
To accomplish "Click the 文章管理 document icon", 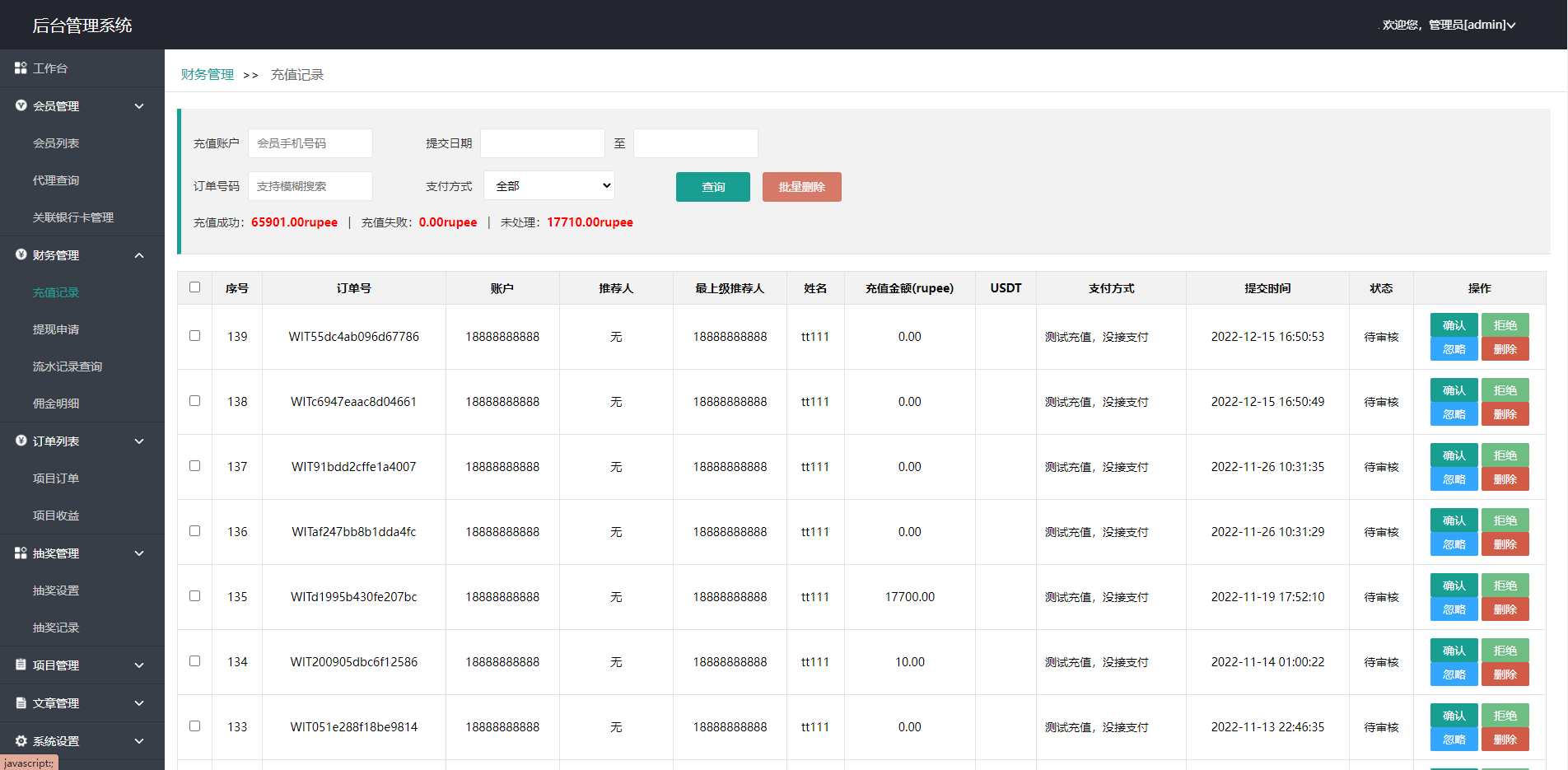I will (x=21, y=702).
